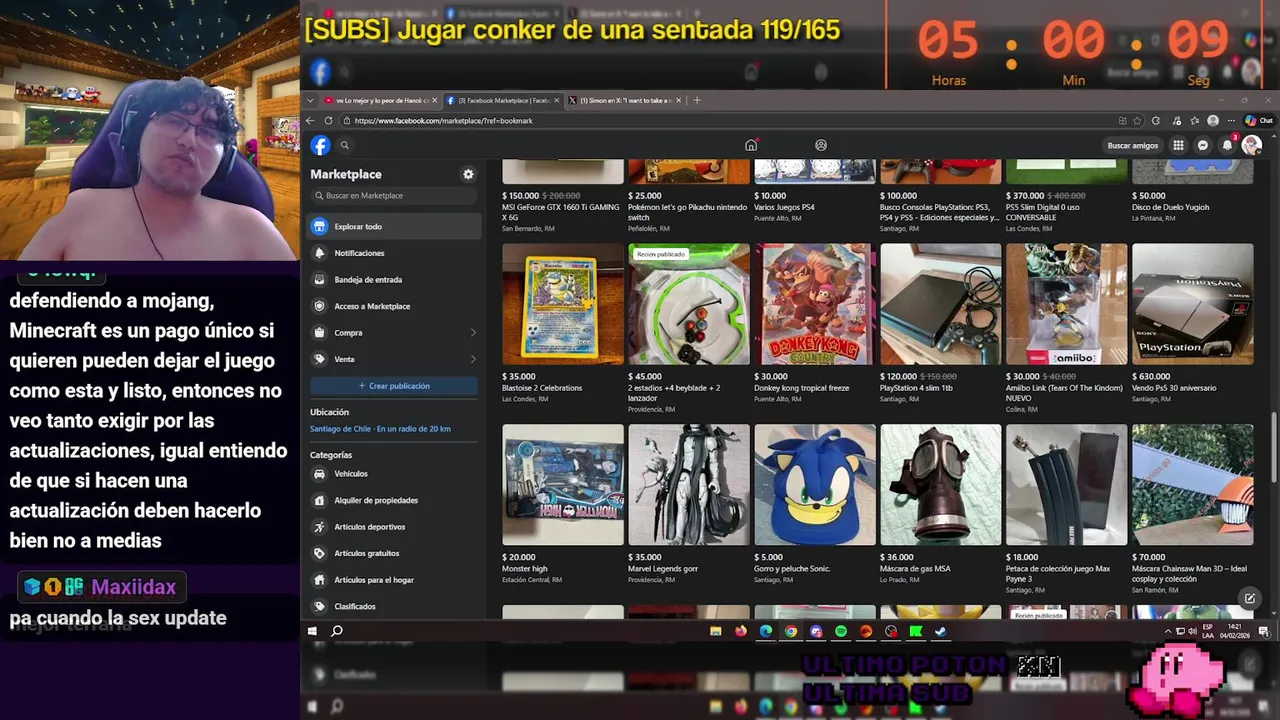Click the browser address bar URL
This screenshot has width=1280, height=720.
[x=443, y=121]
